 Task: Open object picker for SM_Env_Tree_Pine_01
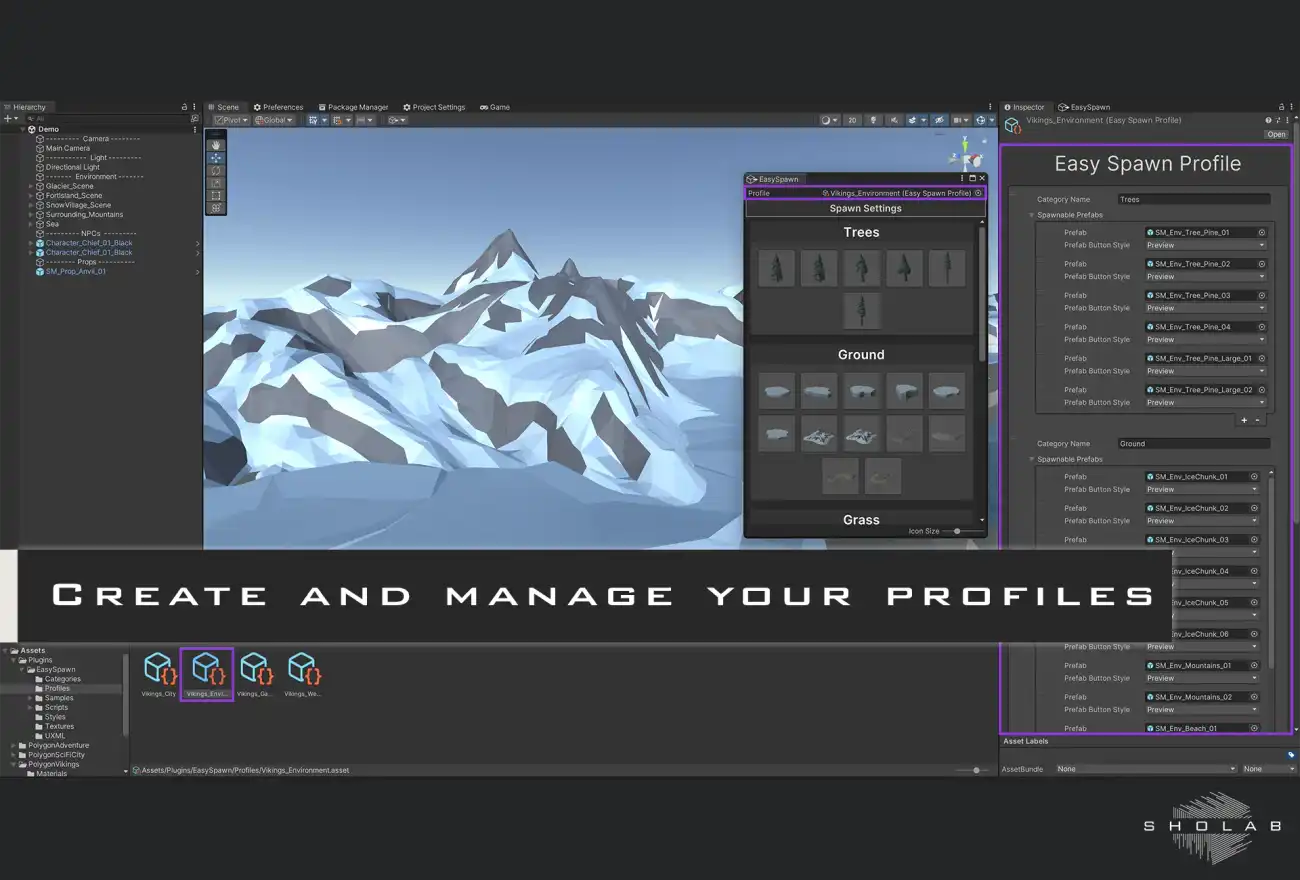click(x=1262, y=232)
